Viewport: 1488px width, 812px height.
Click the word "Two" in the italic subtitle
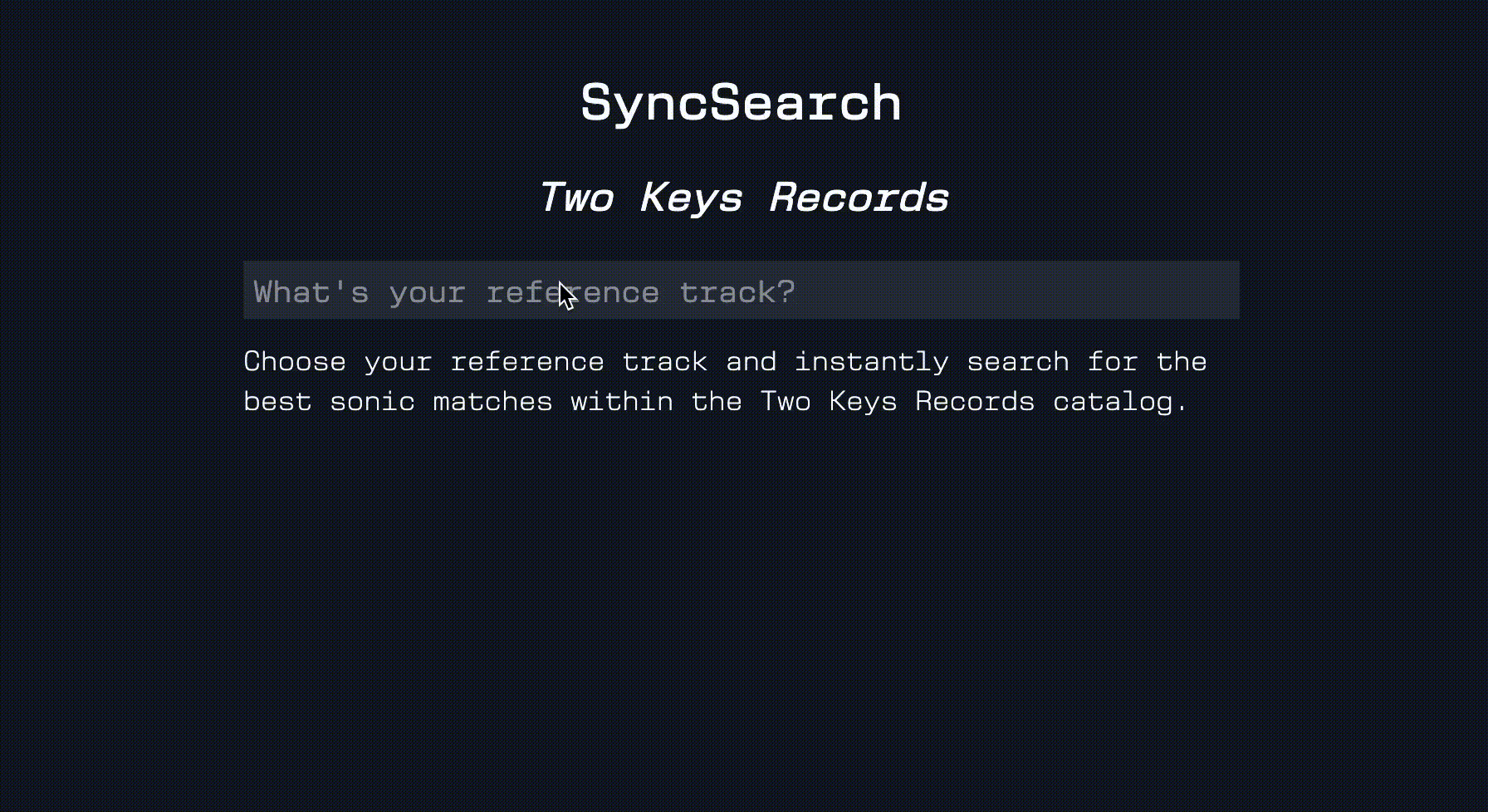(x=576, y=198)
